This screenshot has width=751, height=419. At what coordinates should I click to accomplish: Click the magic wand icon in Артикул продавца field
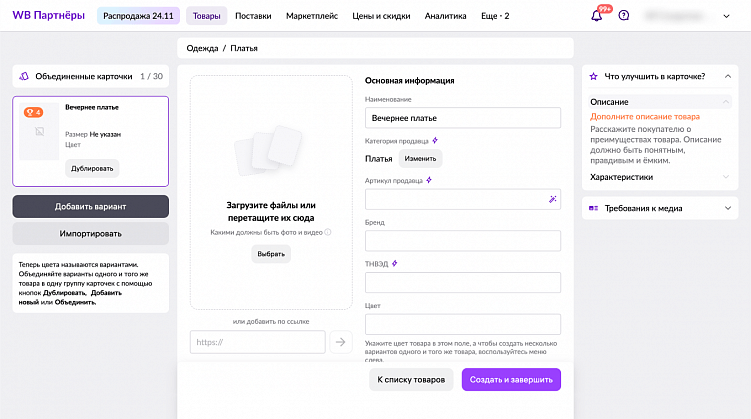pyautogui.click(x=552, y=199)
